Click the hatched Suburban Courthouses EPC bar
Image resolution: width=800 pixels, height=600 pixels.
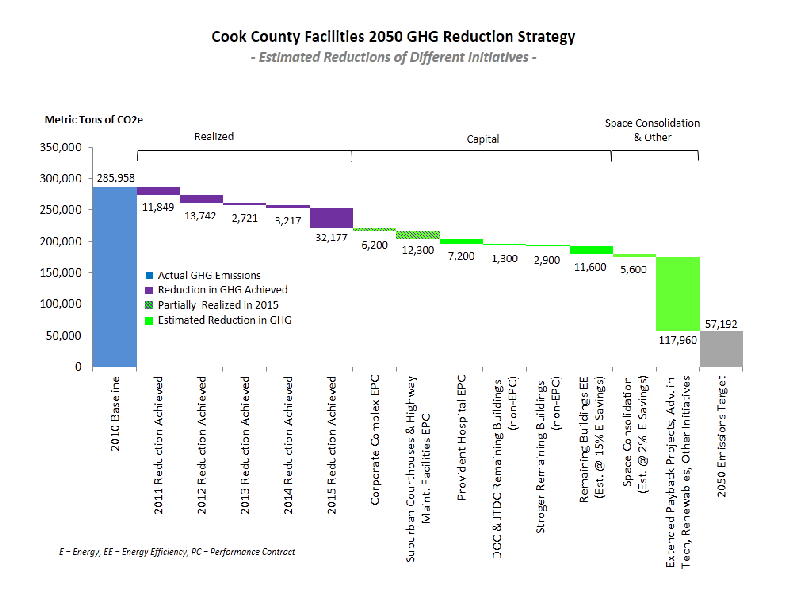(x=417, y=235)
